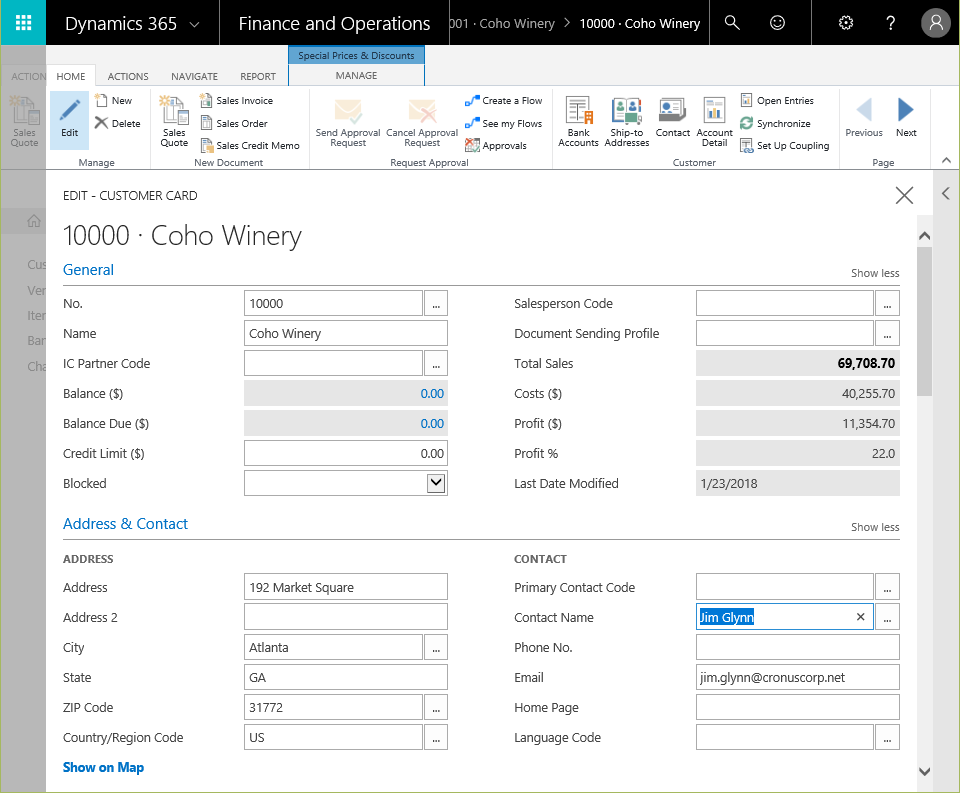Screen dimensions: 960x793
Task: Open the feedback smiley icon
Action: [777, 23]
